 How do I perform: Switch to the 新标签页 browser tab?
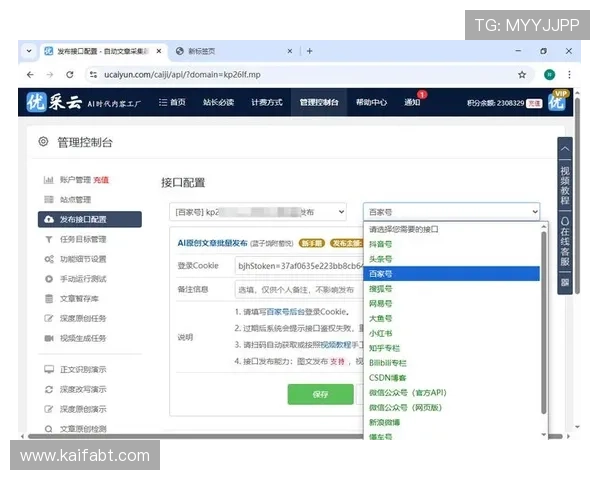[233, 51]
